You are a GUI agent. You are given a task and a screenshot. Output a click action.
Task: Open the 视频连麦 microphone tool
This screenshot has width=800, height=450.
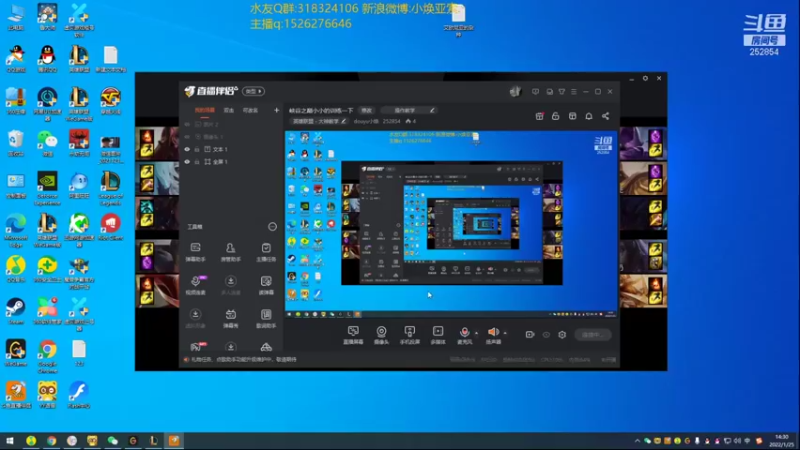[195, 285]
